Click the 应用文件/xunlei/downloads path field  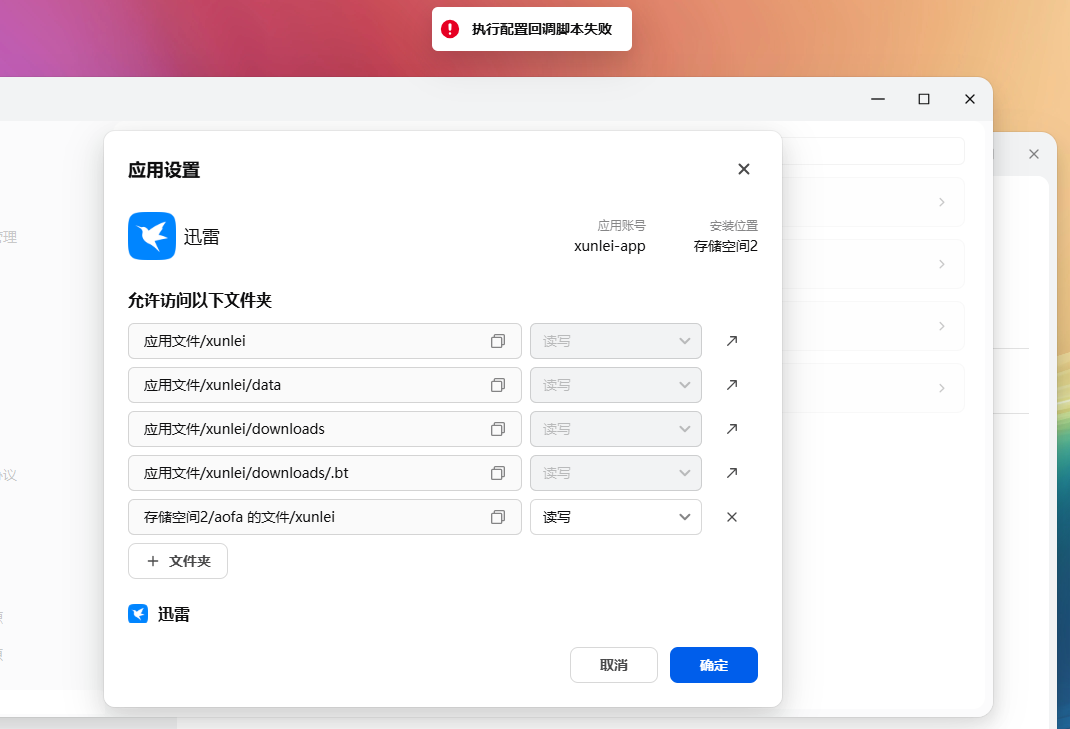click(x=325, y=429)
